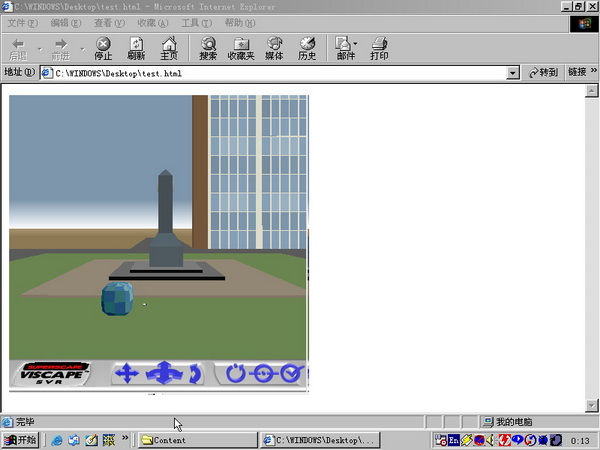600x450 pixels.
Task: Click the Viscape rotate arrows icon
Action: tap(195, 374)
